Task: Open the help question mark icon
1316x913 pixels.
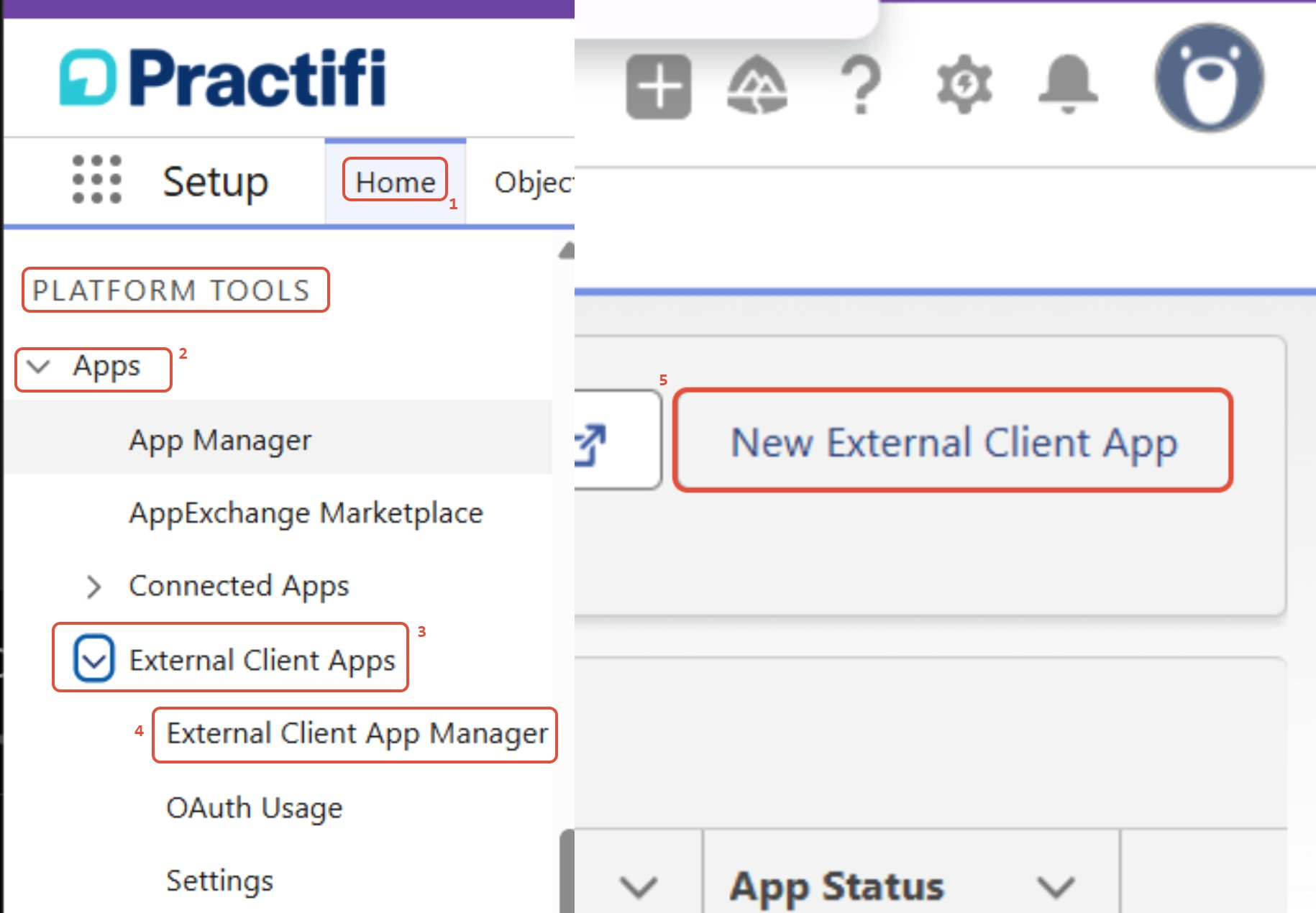Action: pyautogui.click(x=862, y=86)
